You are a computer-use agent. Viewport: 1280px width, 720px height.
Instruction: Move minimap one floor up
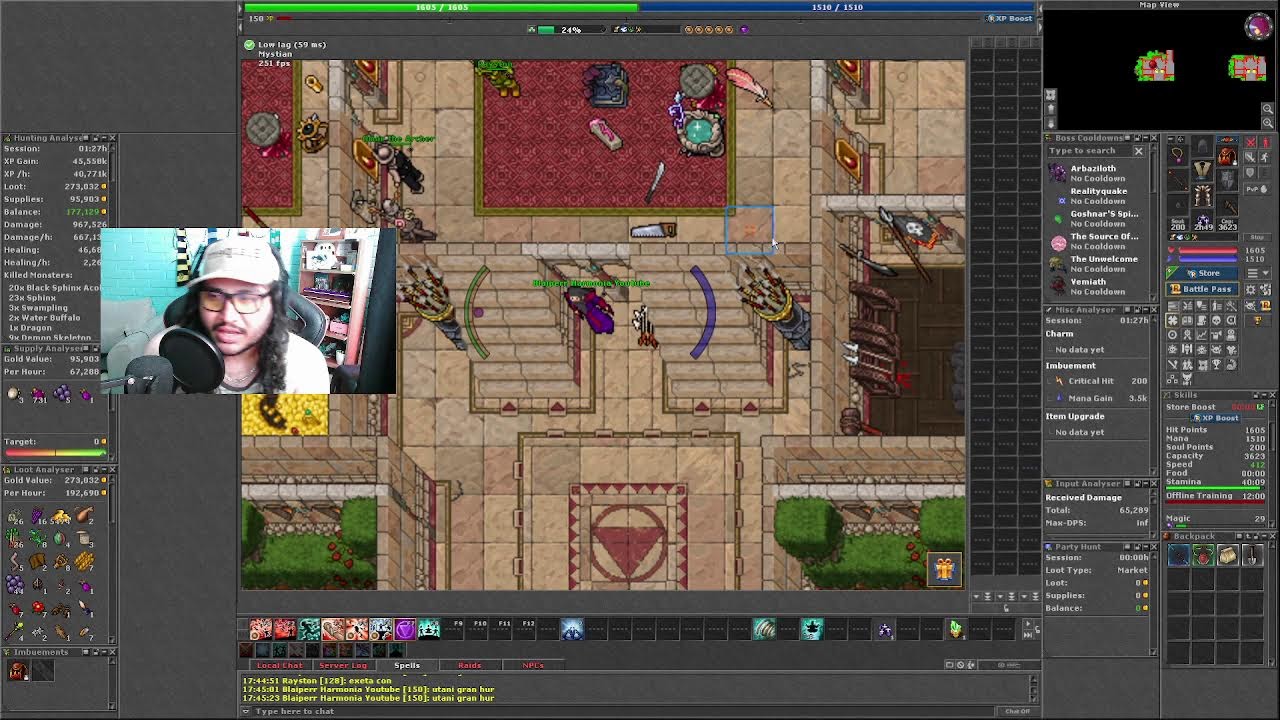coord(1050,108)
